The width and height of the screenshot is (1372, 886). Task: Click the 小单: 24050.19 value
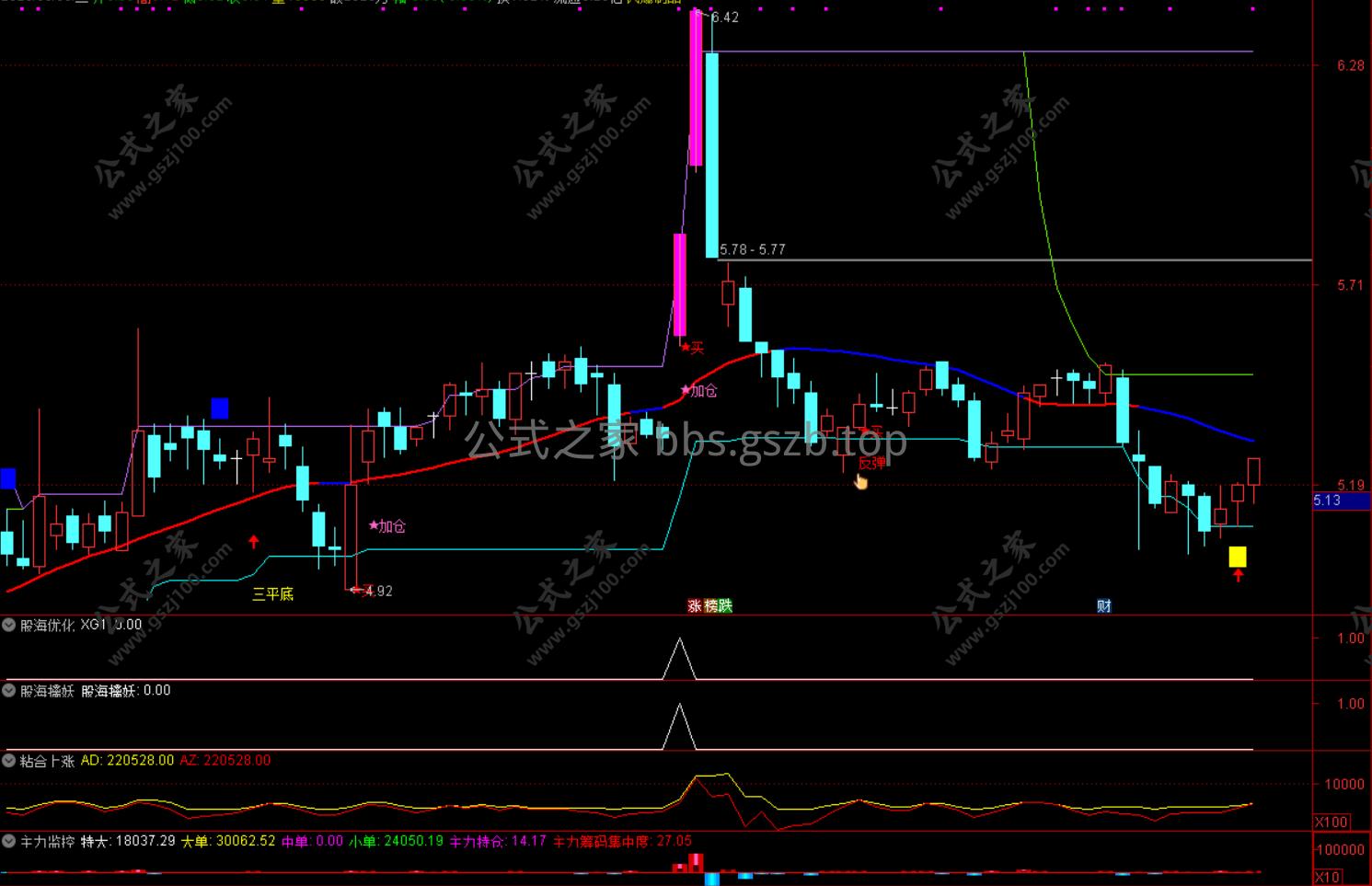396,841
